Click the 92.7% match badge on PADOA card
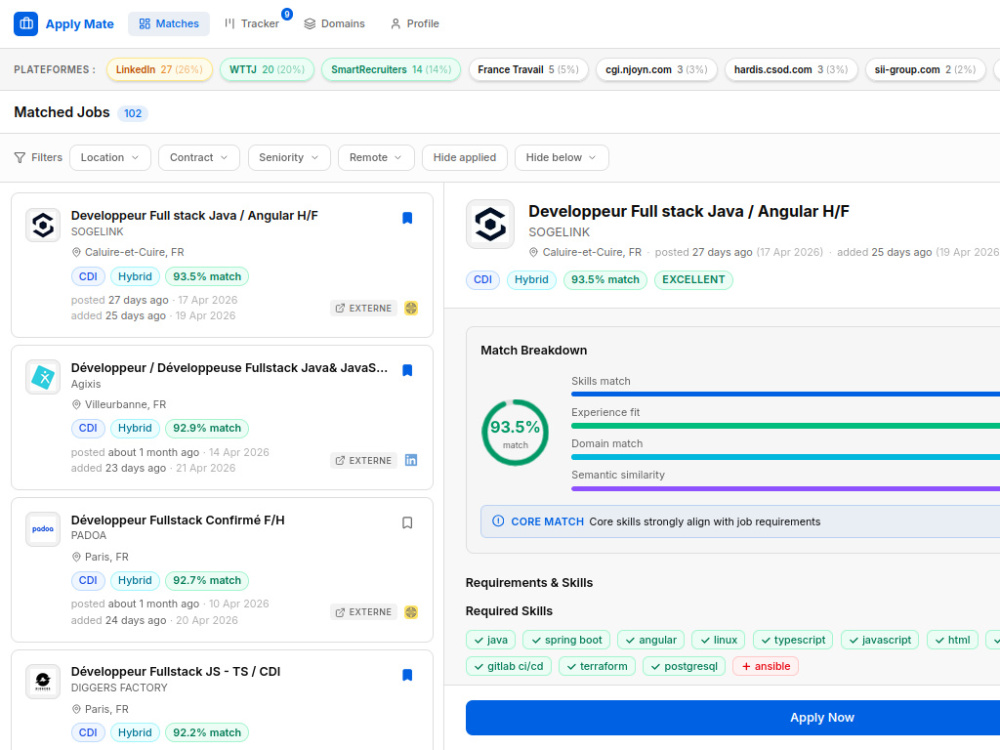The width and height of the screenshot is (1000, 750). [x=207, y=580]
